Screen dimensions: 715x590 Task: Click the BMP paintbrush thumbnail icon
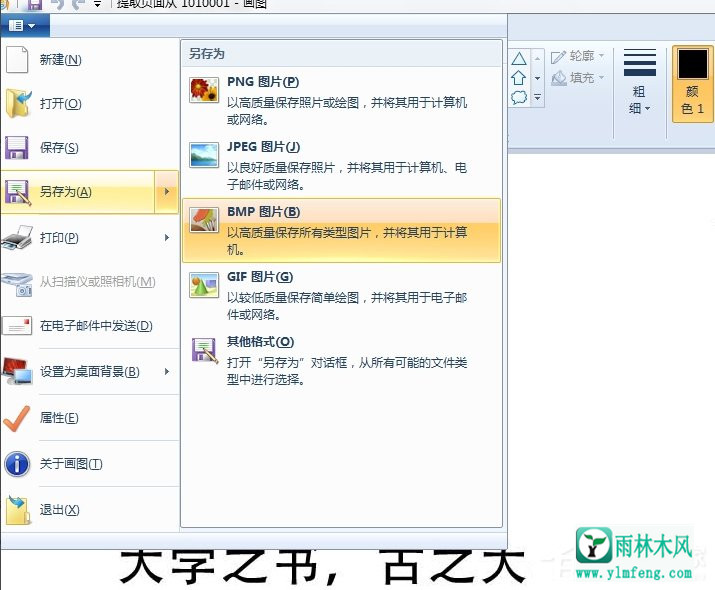(204, 220)
